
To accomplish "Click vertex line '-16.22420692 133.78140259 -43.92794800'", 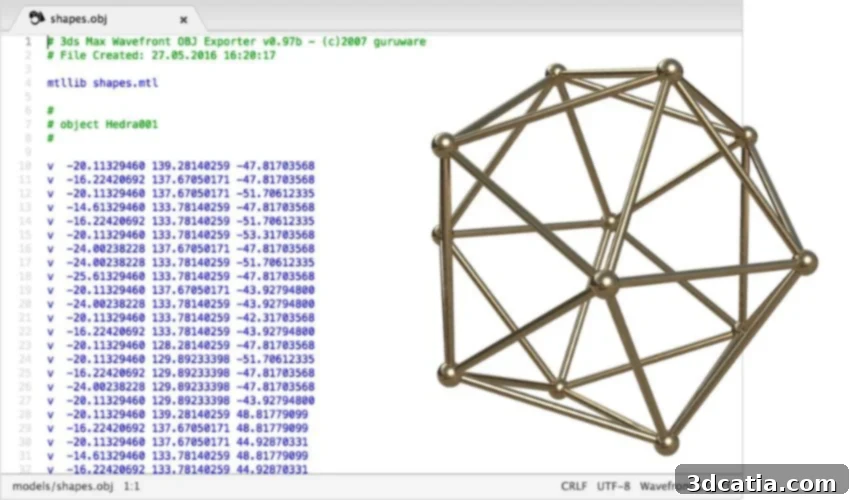I will 181,331.
